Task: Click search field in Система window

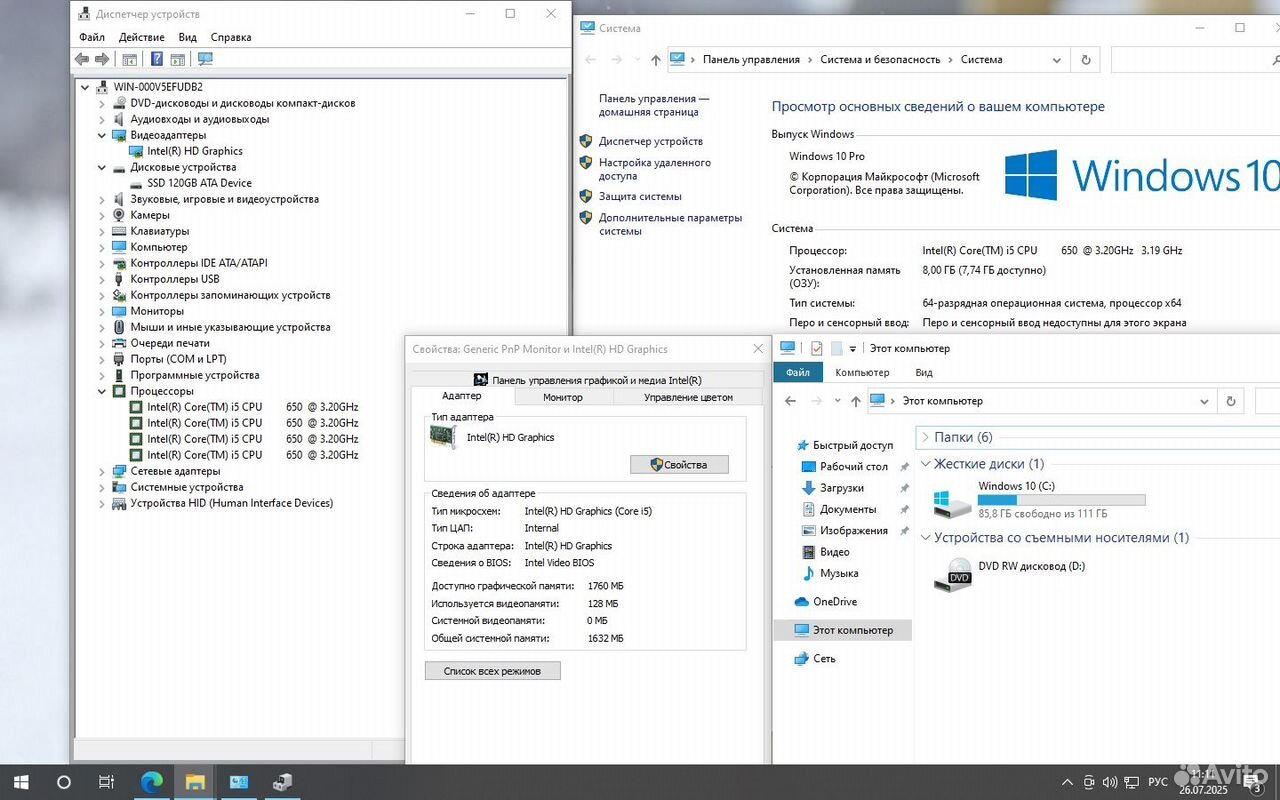Action: point(1195,60)
